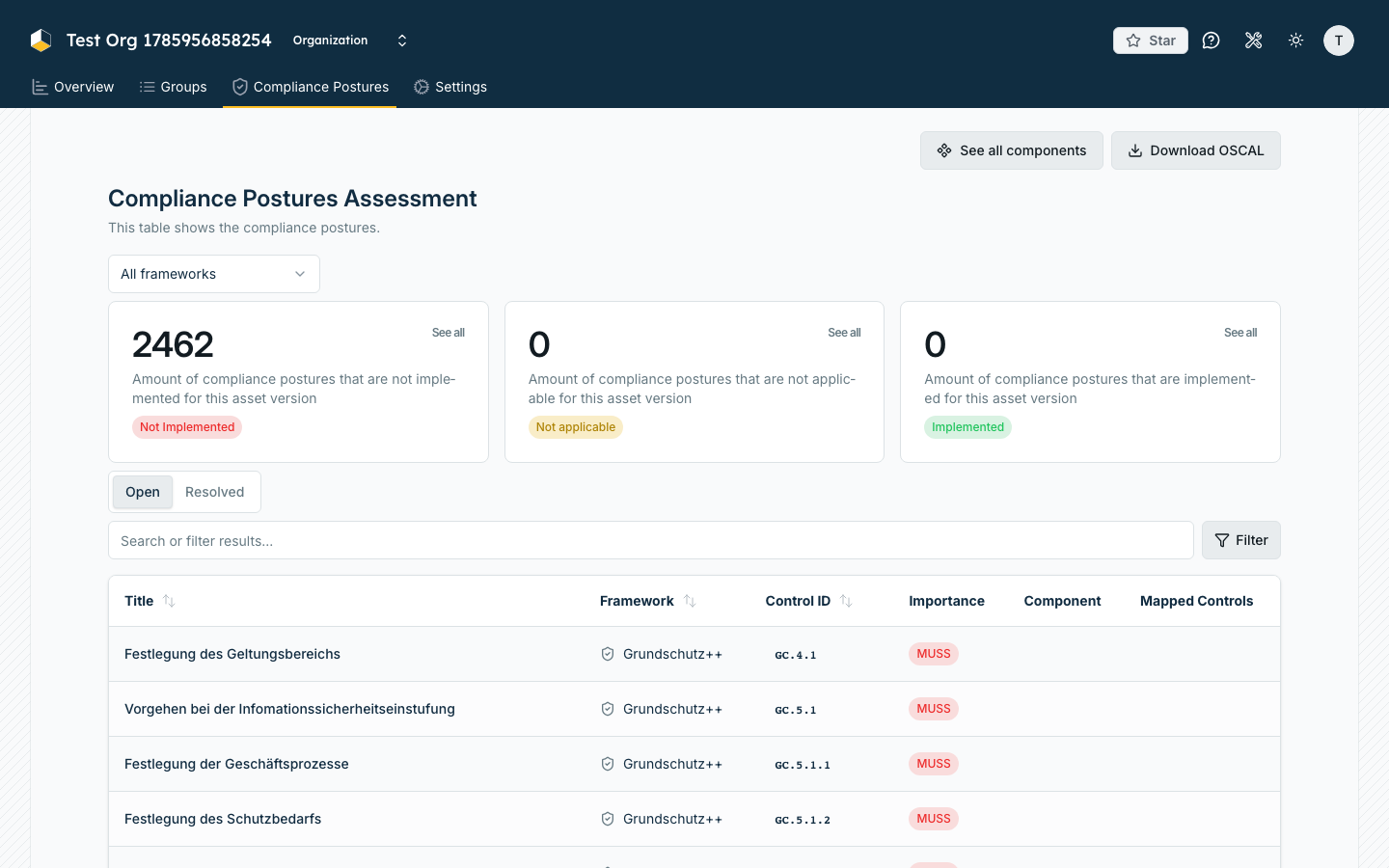Open the All frameworks dropdown

[214, 274]
